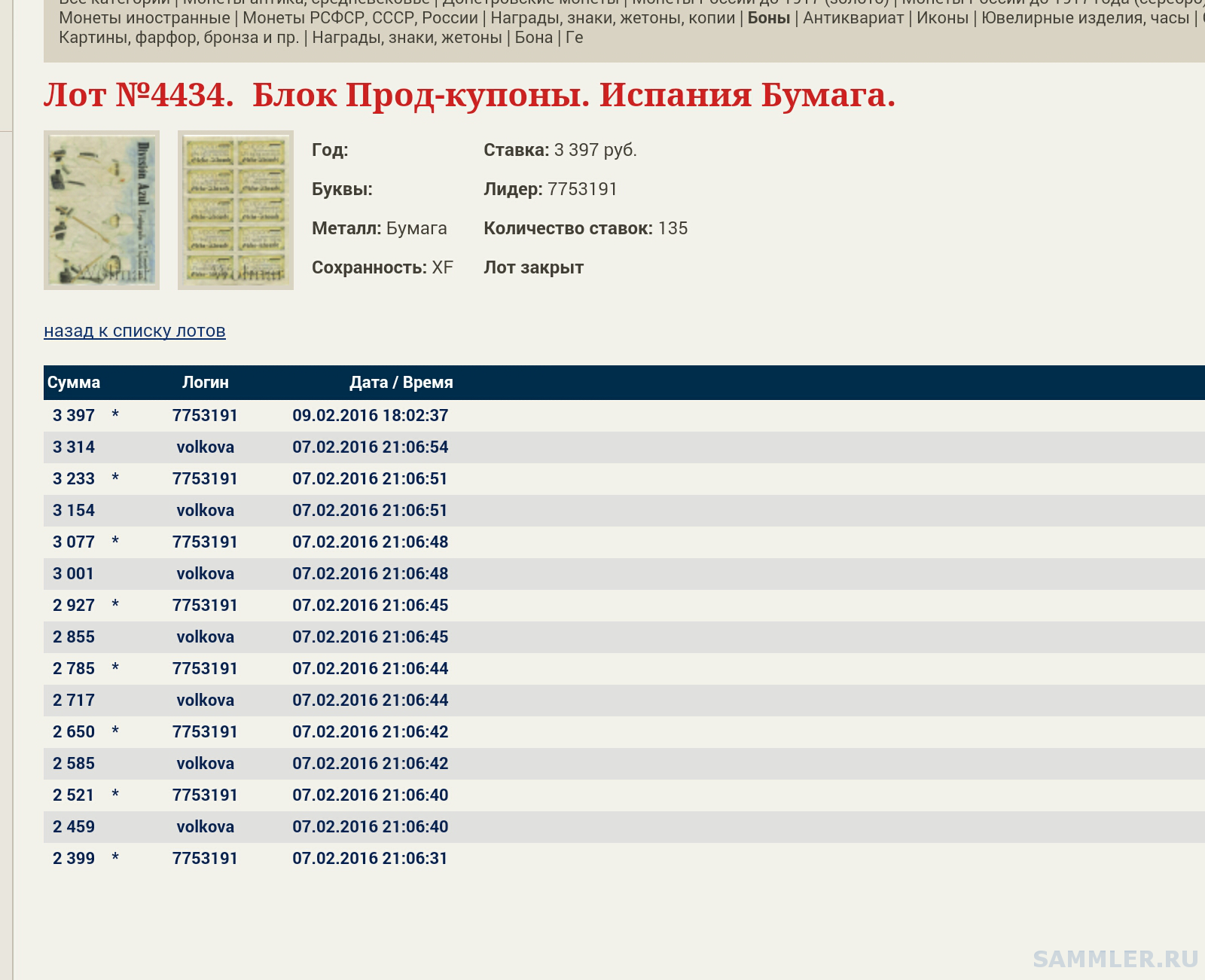Open the 'Бона' category link

pyautogui.click(x=534, y=37)
